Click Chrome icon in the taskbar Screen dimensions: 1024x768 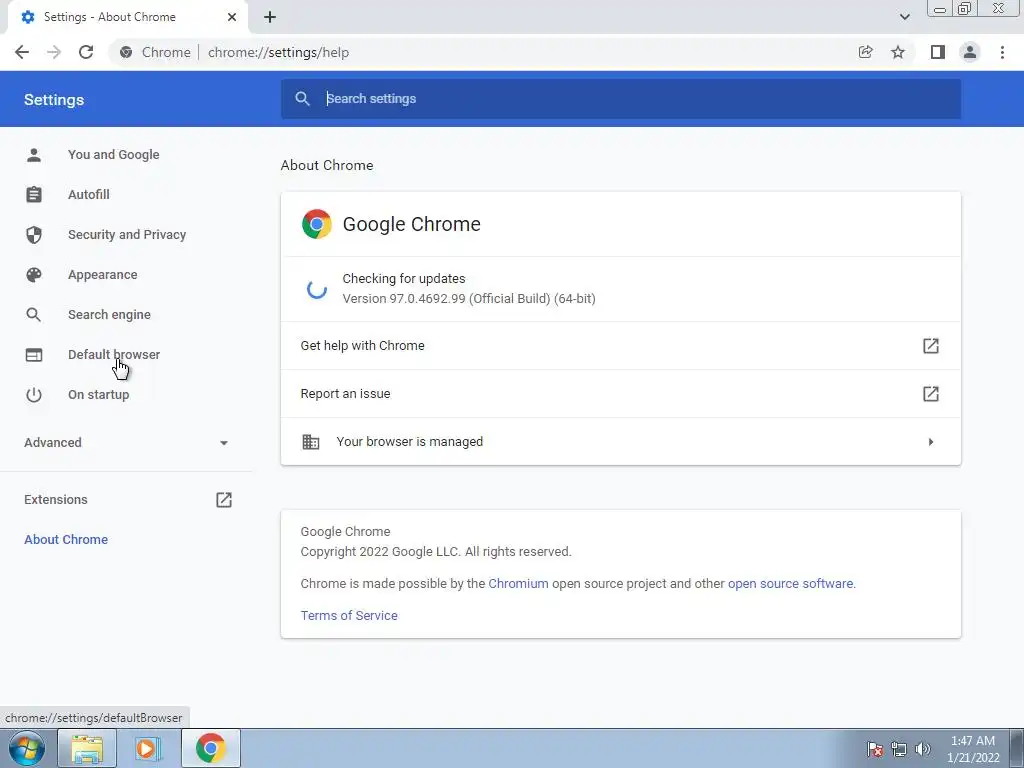point(210,748)
